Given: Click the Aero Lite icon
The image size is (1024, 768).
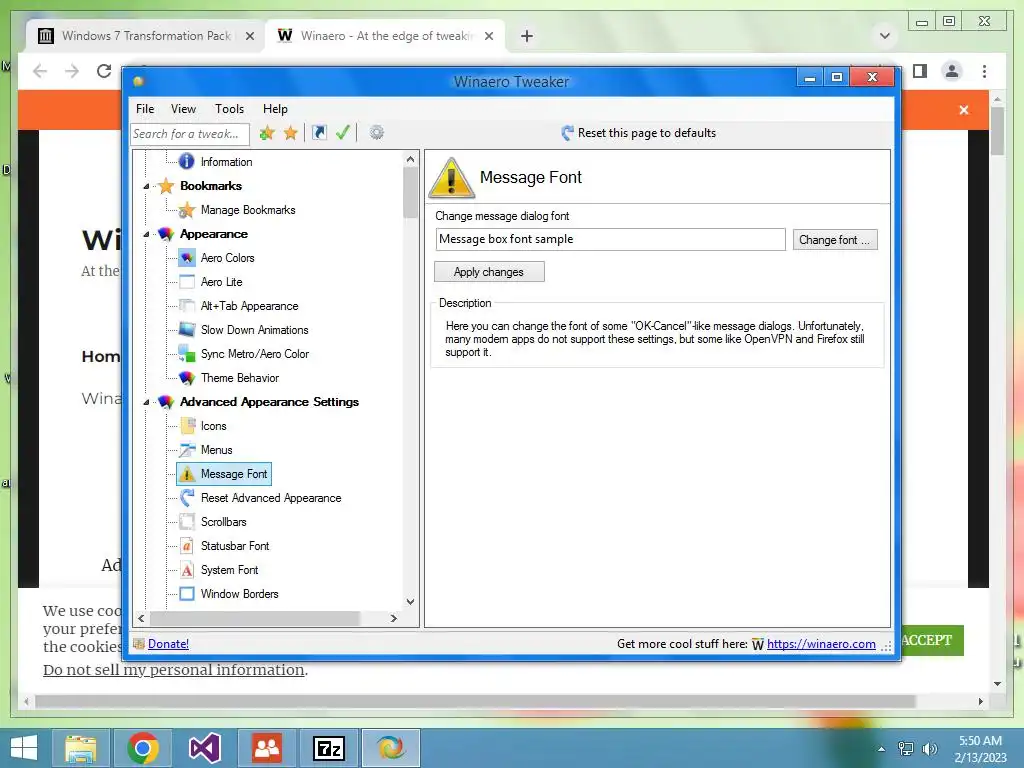Looking at the screenshot, I should click(x=187, y=282).
